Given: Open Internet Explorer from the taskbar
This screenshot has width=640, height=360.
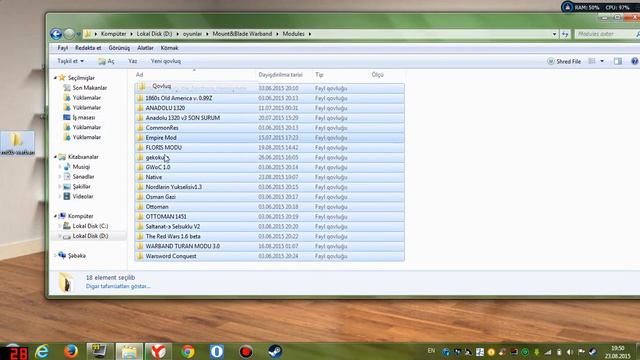Looking at the screenshot, I should pos(42,351).
